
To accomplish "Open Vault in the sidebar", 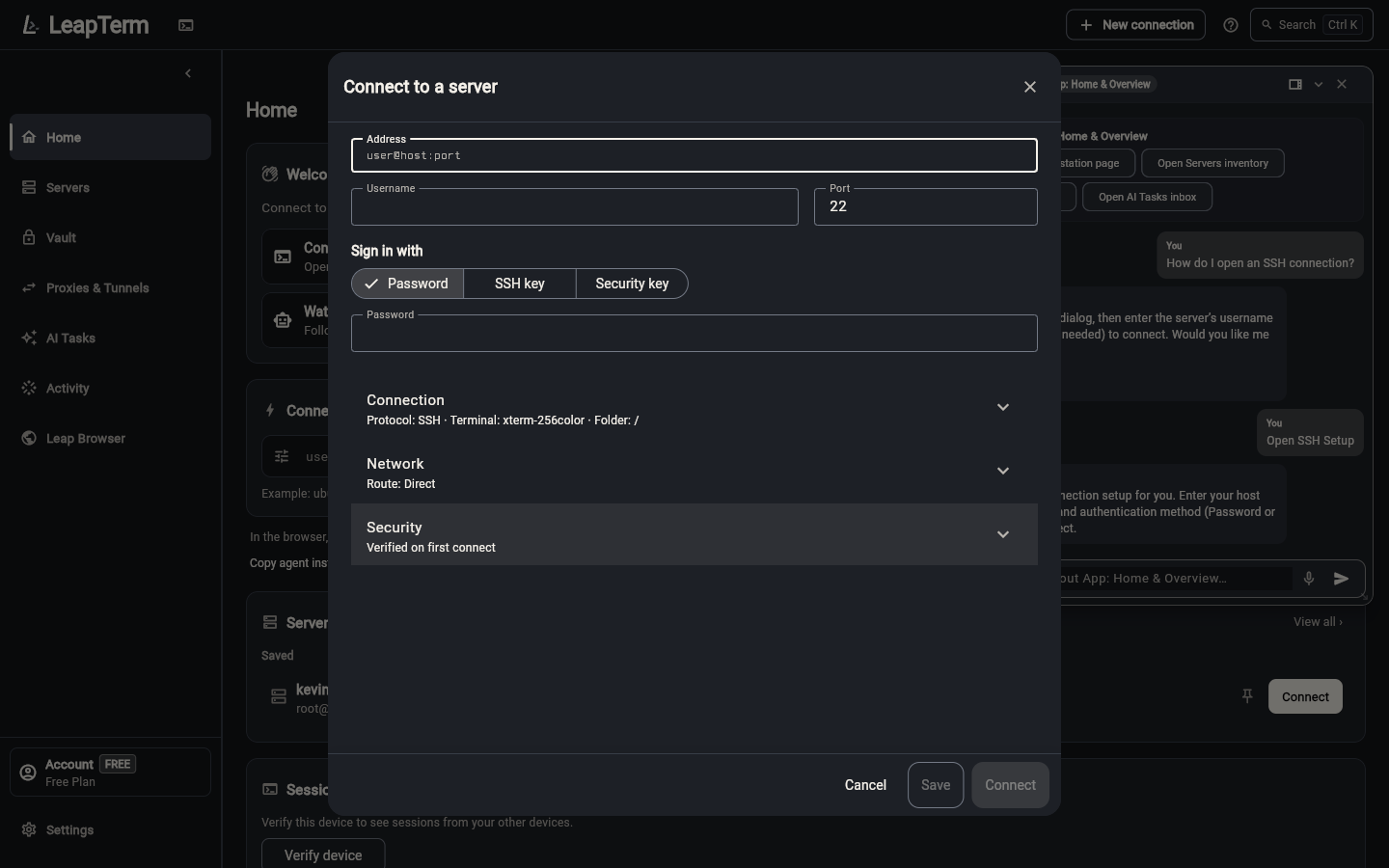I will [111, 237].
